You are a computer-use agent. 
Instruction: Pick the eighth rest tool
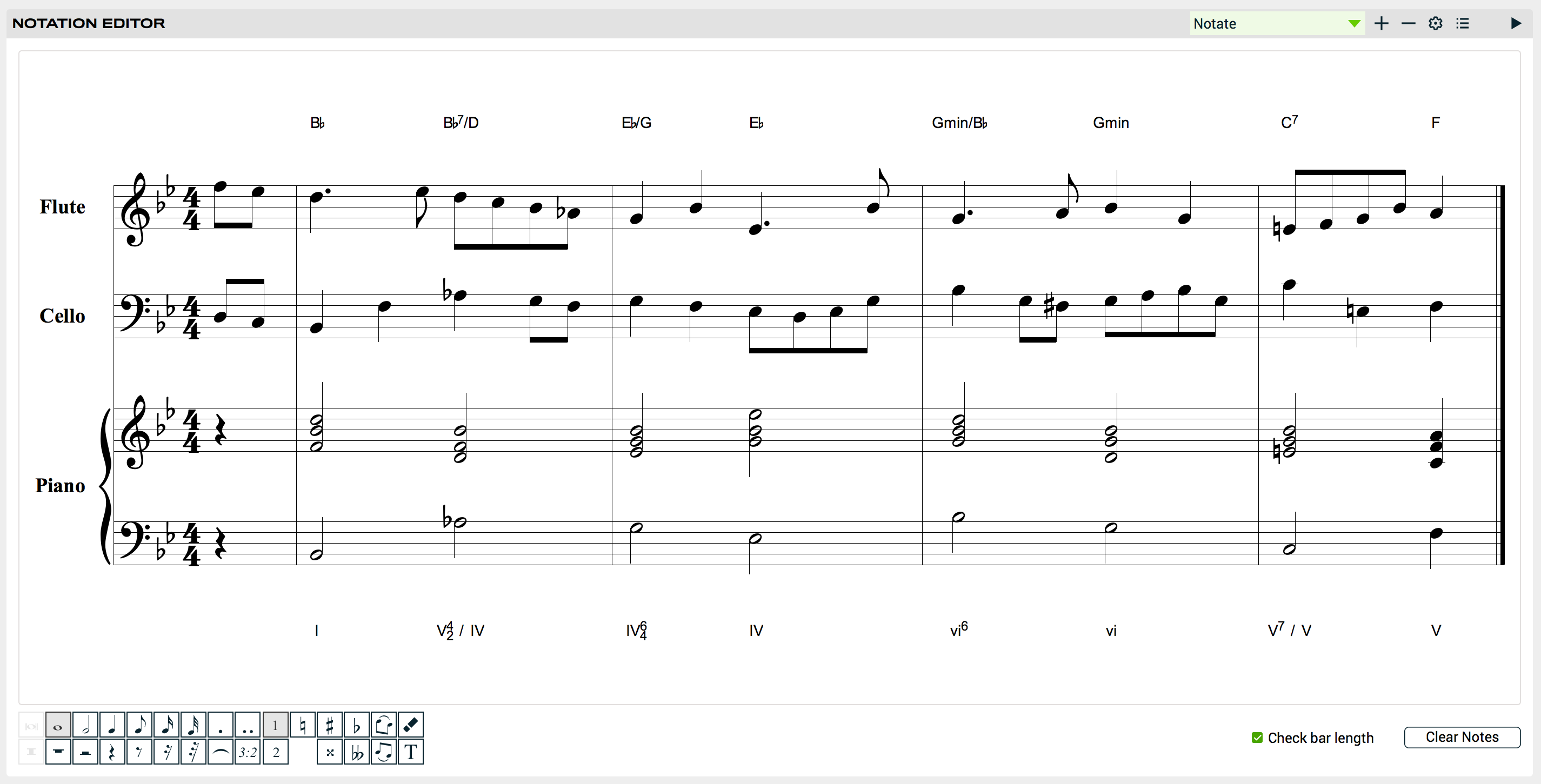[139, 752]
